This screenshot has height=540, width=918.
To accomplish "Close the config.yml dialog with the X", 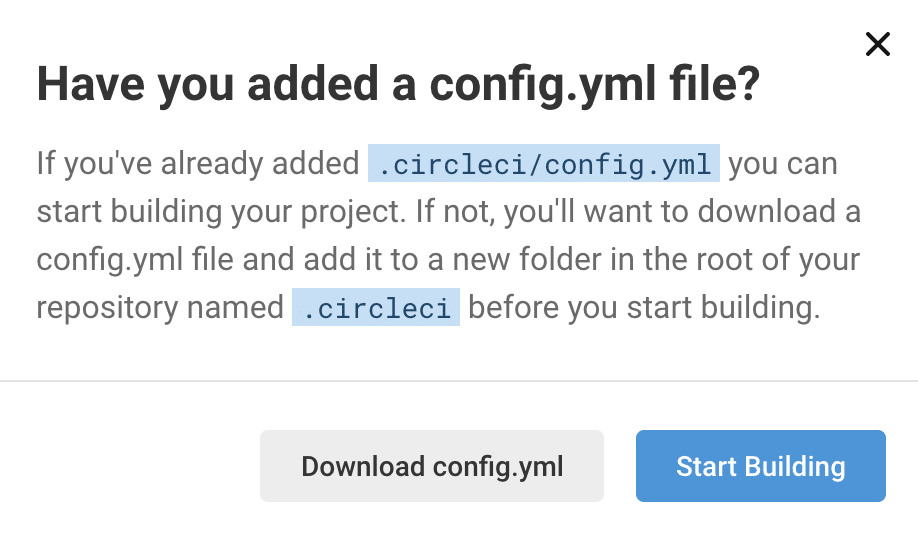I will point(877,44).
